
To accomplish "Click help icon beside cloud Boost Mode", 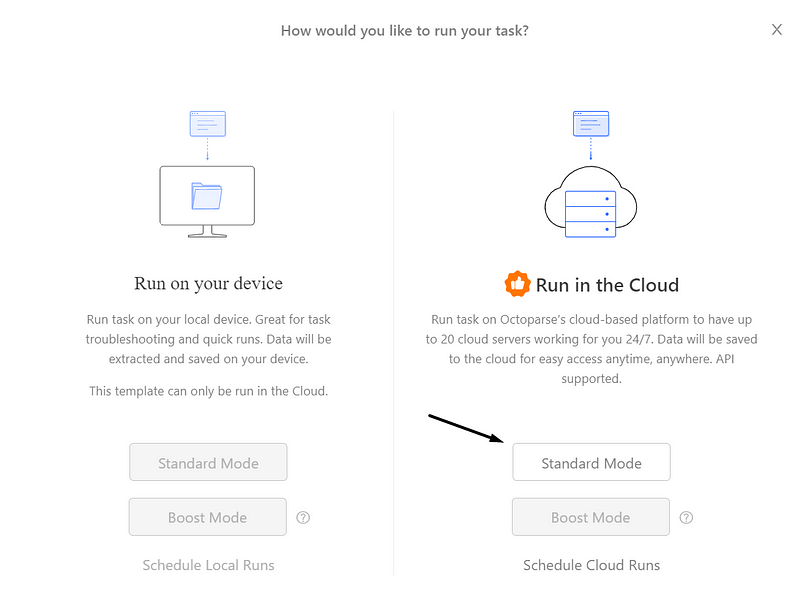I will click(686, 517).
